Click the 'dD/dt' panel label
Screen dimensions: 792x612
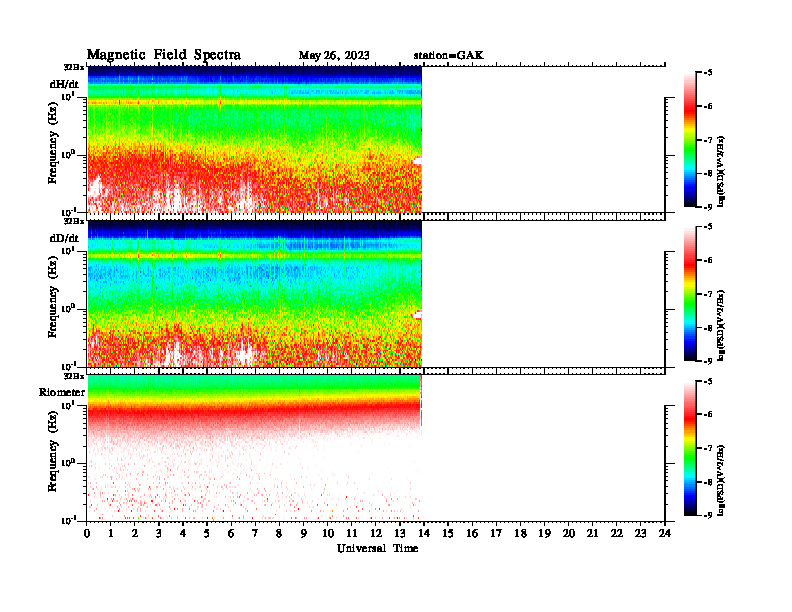click(x=64, y=238)
